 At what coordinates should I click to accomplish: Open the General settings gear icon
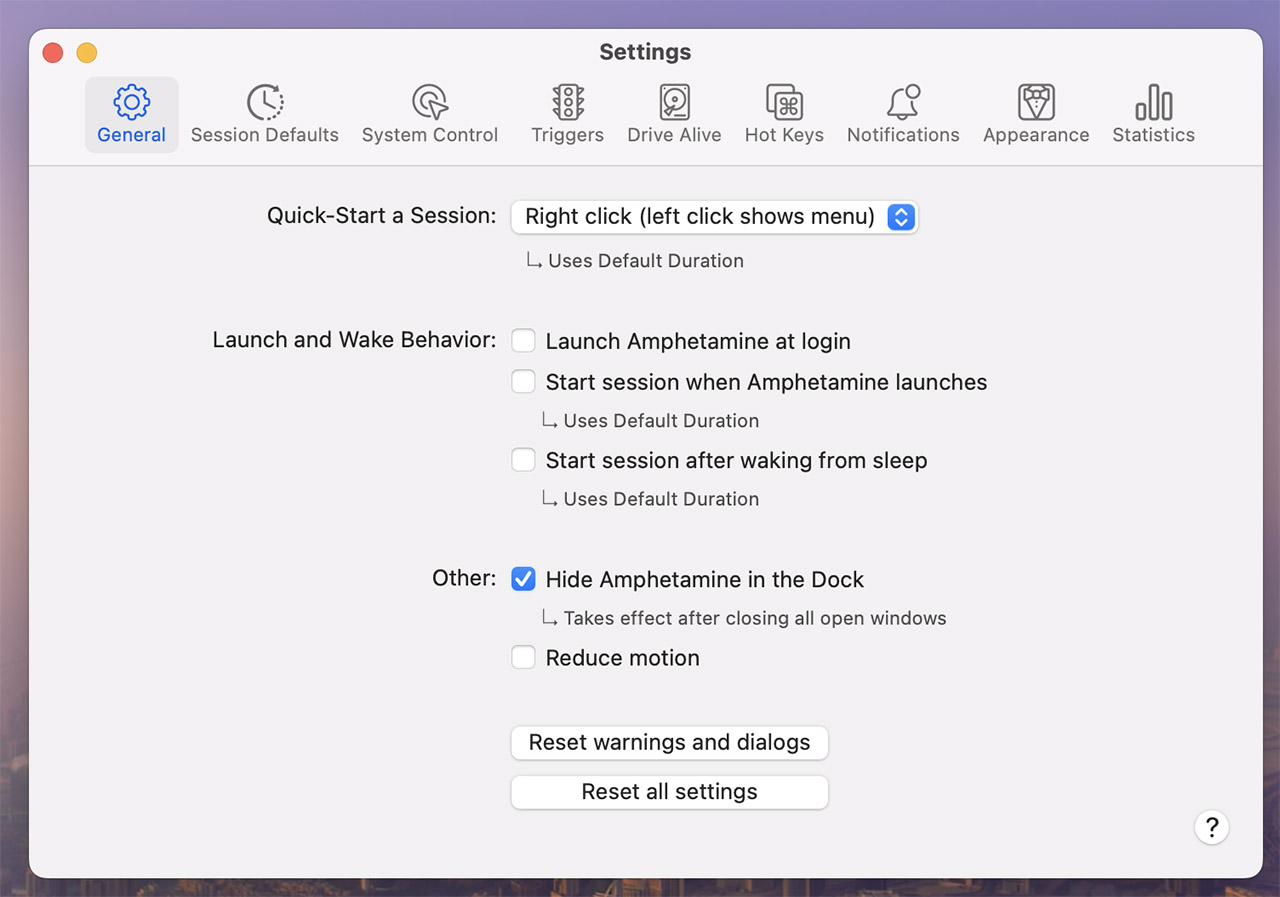pos(131,102)
